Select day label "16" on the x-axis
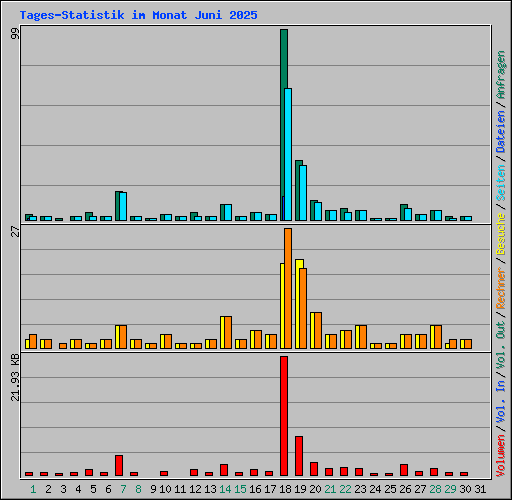 [x=255, y=489]
